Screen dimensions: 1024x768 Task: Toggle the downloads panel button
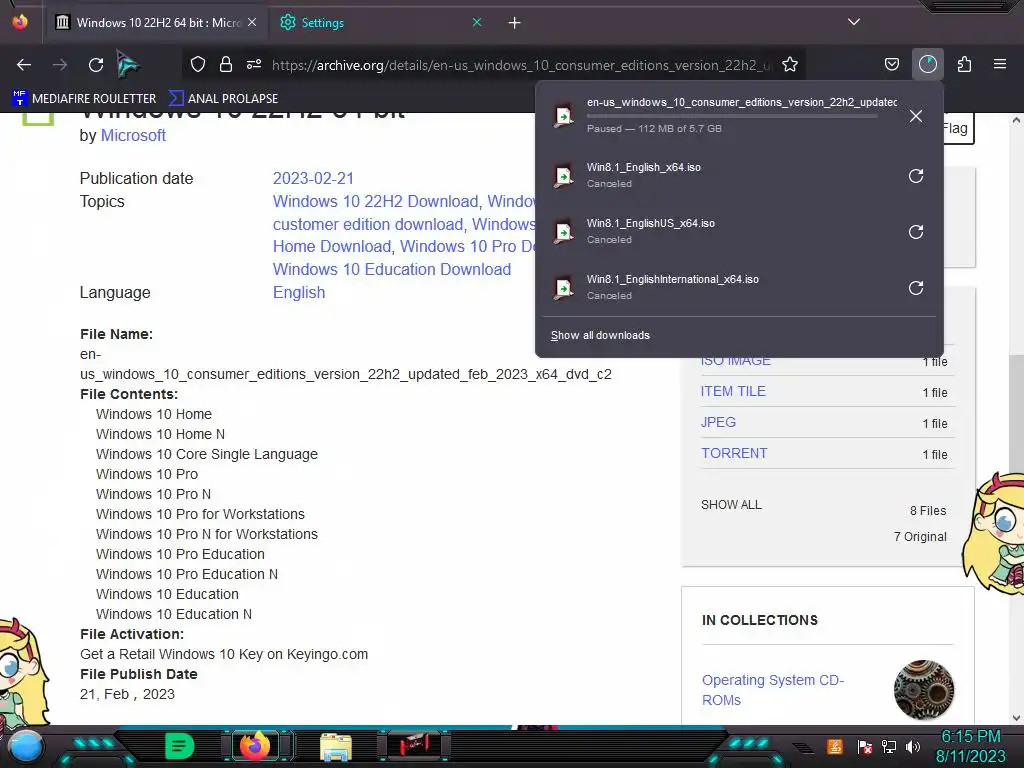click(x=928, y=64)
